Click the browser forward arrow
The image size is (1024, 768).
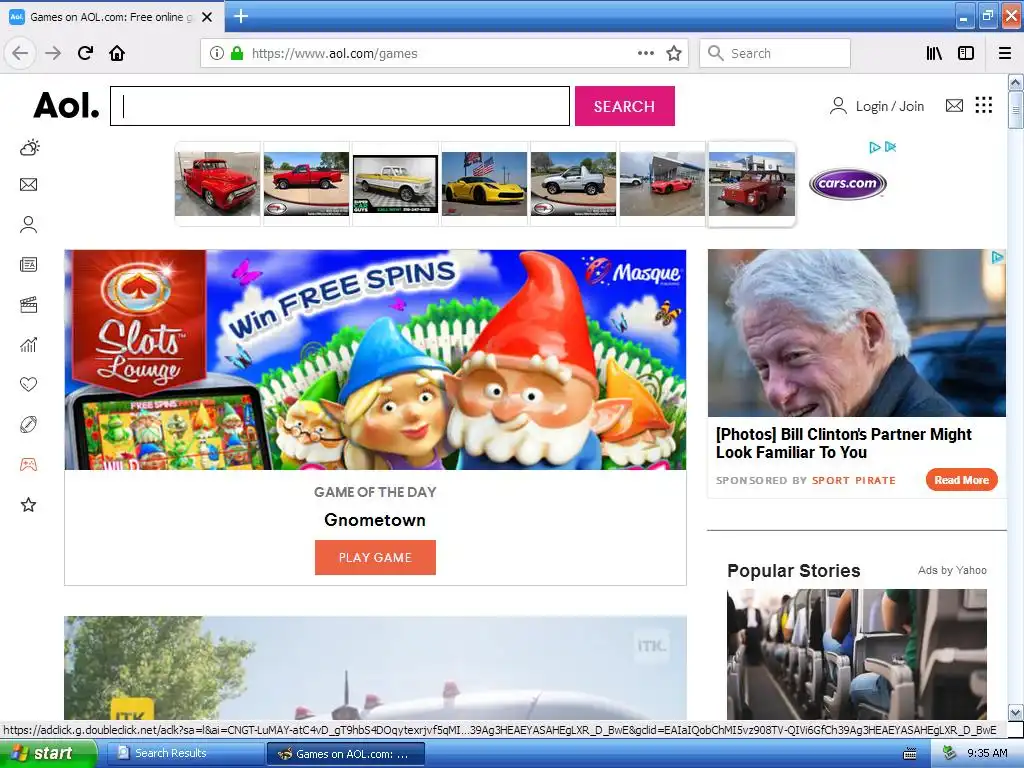click(x=53, y=53)
